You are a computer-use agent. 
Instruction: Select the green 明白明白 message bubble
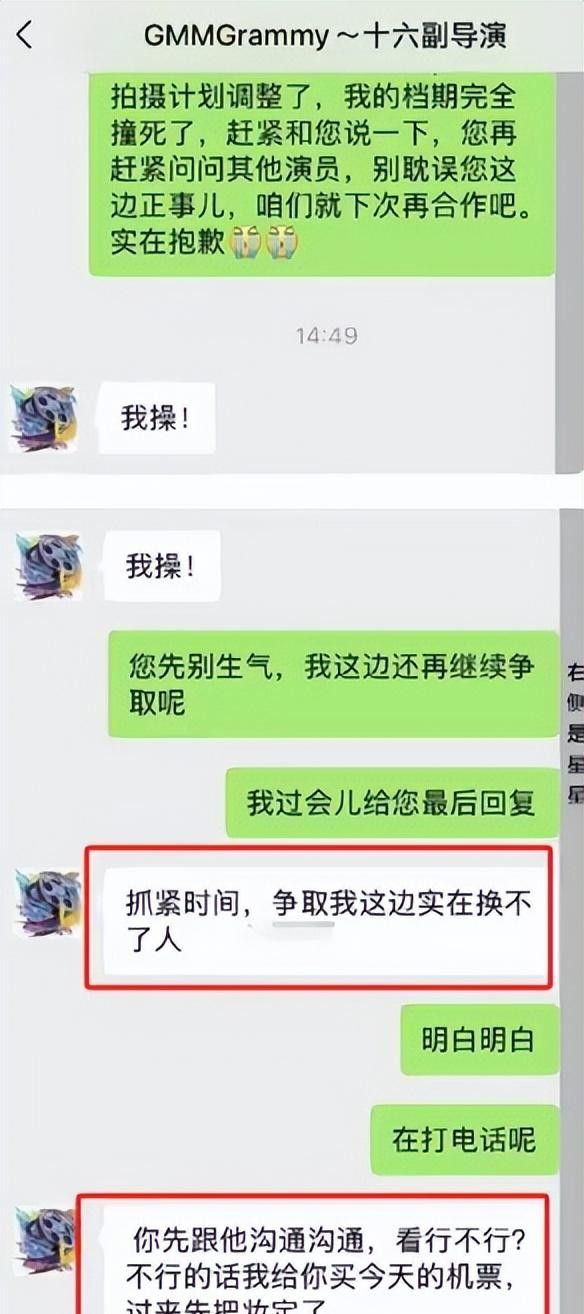tap(478, 1040)
